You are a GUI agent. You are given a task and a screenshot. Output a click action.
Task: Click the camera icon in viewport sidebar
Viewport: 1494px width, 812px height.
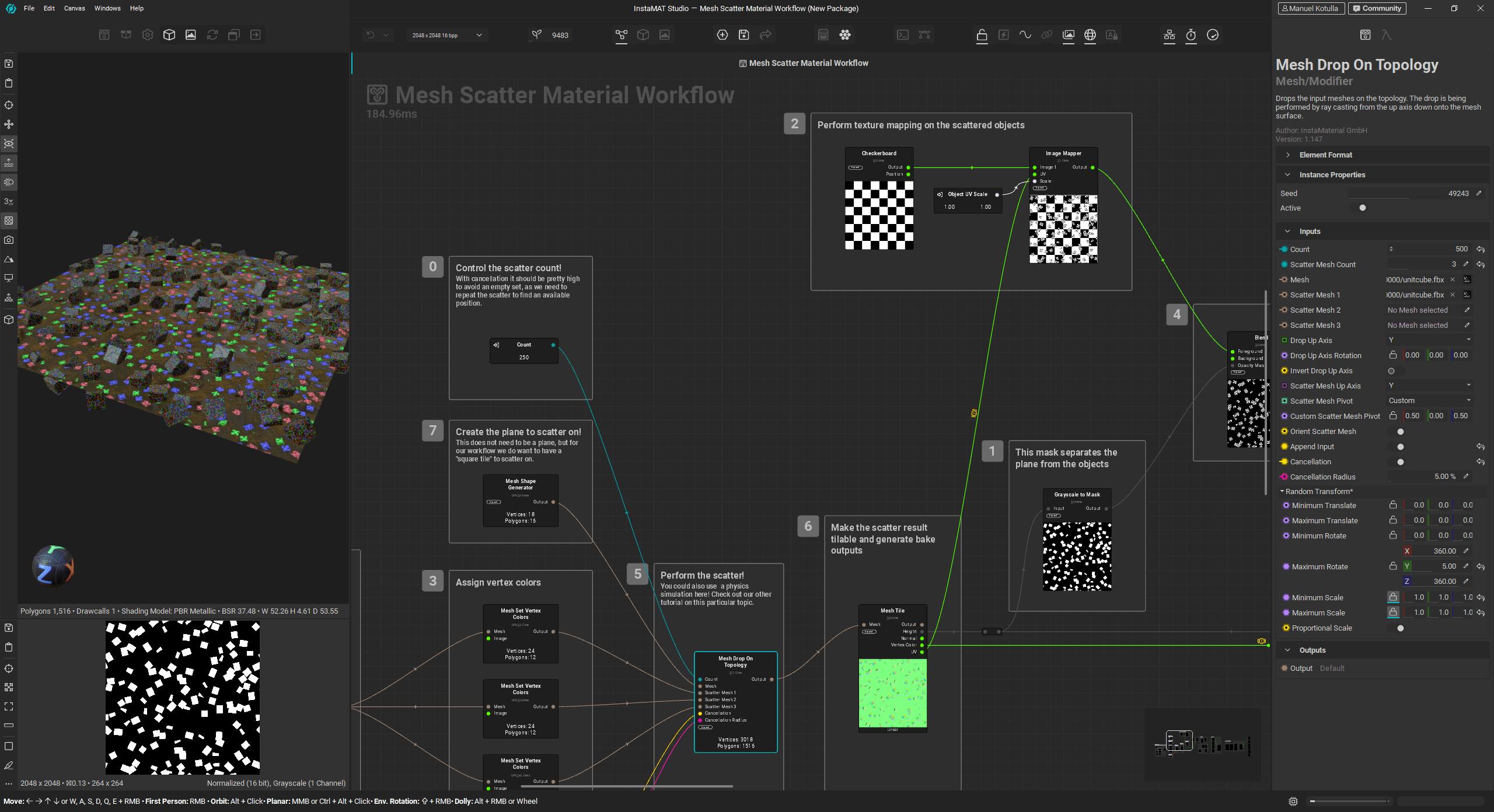tap(9, 240)
